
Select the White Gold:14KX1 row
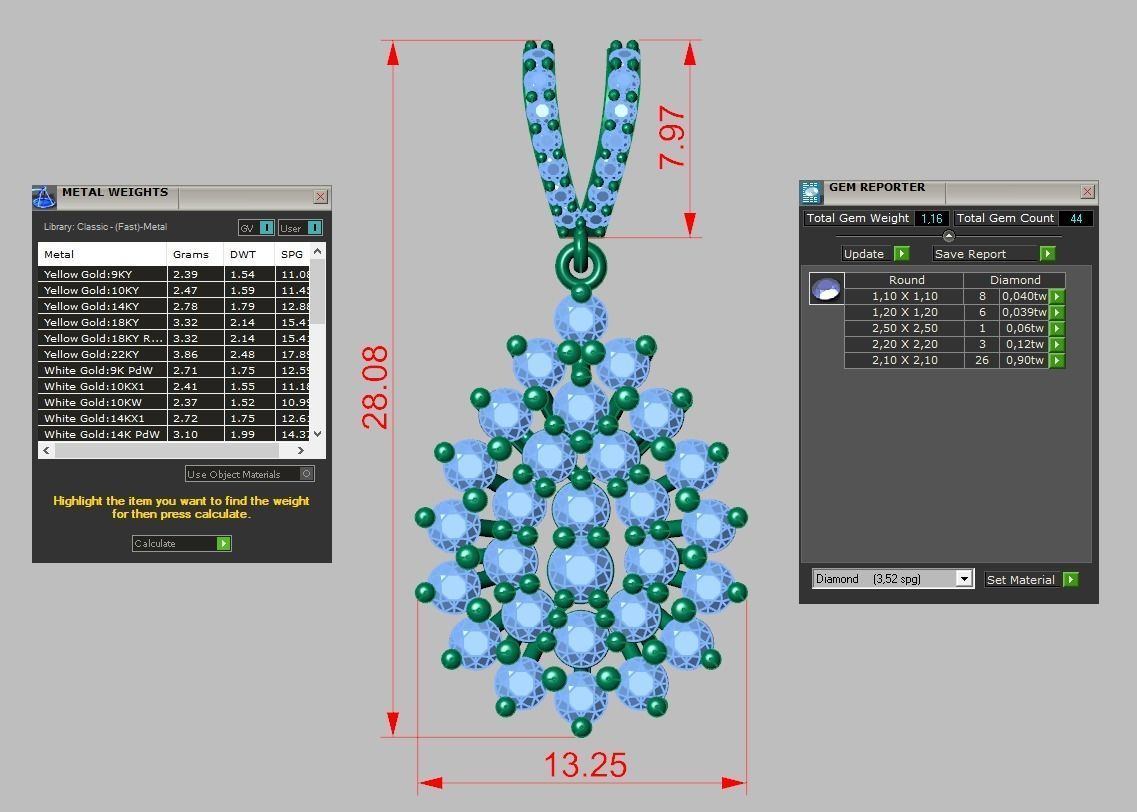[174, 418]
